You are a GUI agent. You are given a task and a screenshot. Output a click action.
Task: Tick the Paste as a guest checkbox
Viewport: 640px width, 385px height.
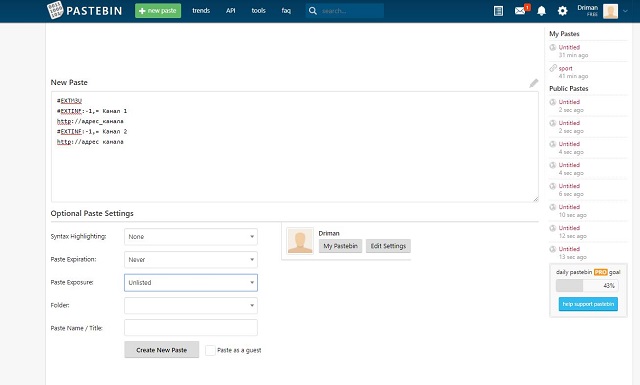[x=210, y=350]
